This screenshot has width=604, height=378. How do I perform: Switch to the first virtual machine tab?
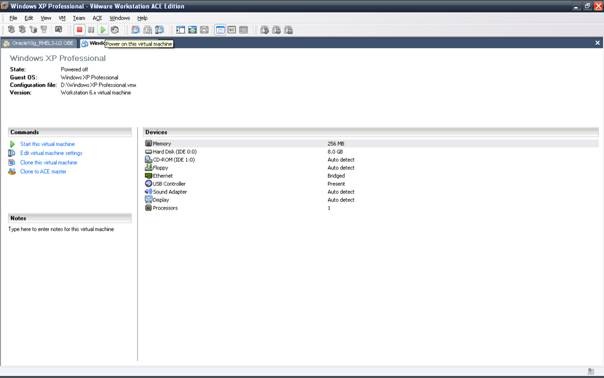click(39, 43)
